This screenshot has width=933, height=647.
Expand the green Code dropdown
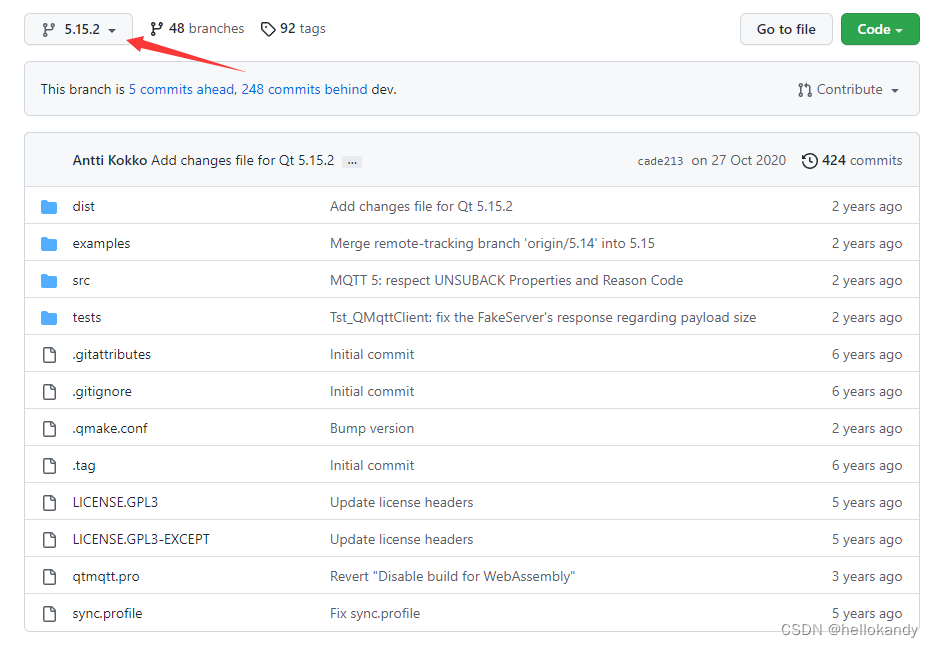[880, 29]
